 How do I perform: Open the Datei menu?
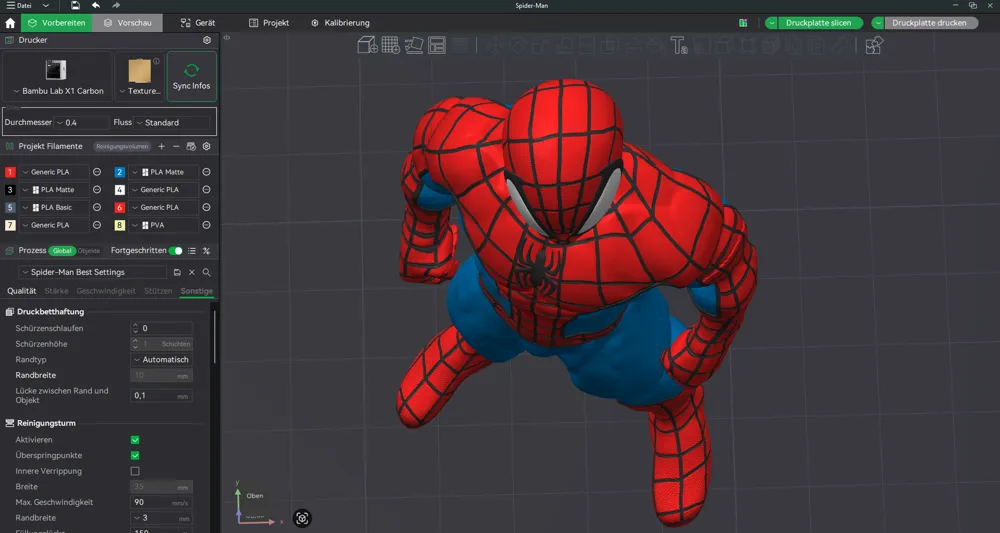(x=27, y=6)
